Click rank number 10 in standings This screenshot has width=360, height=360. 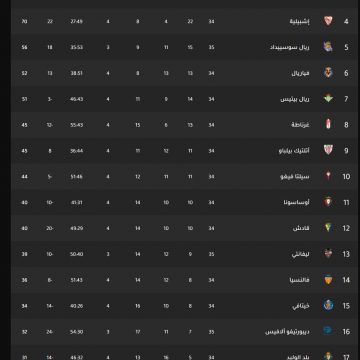[x=346, y=177]
